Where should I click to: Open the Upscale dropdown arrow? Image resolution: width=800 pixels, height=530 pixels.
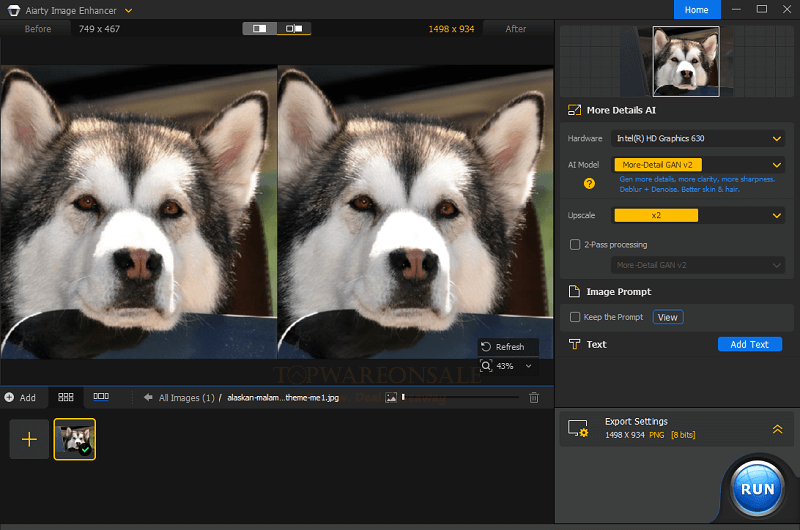point(777,215)
